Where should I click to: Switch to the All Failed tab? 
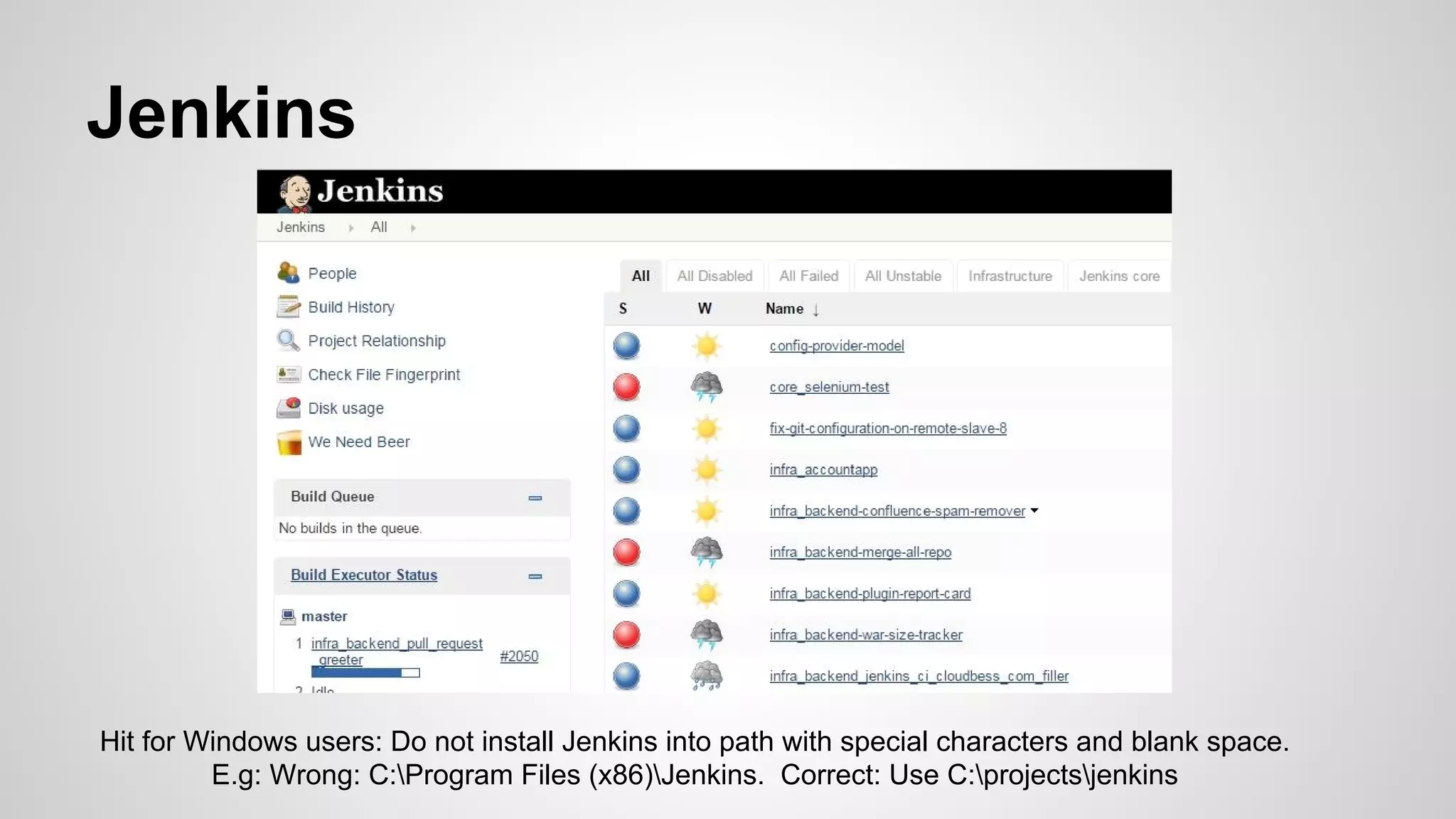(809, 276)
